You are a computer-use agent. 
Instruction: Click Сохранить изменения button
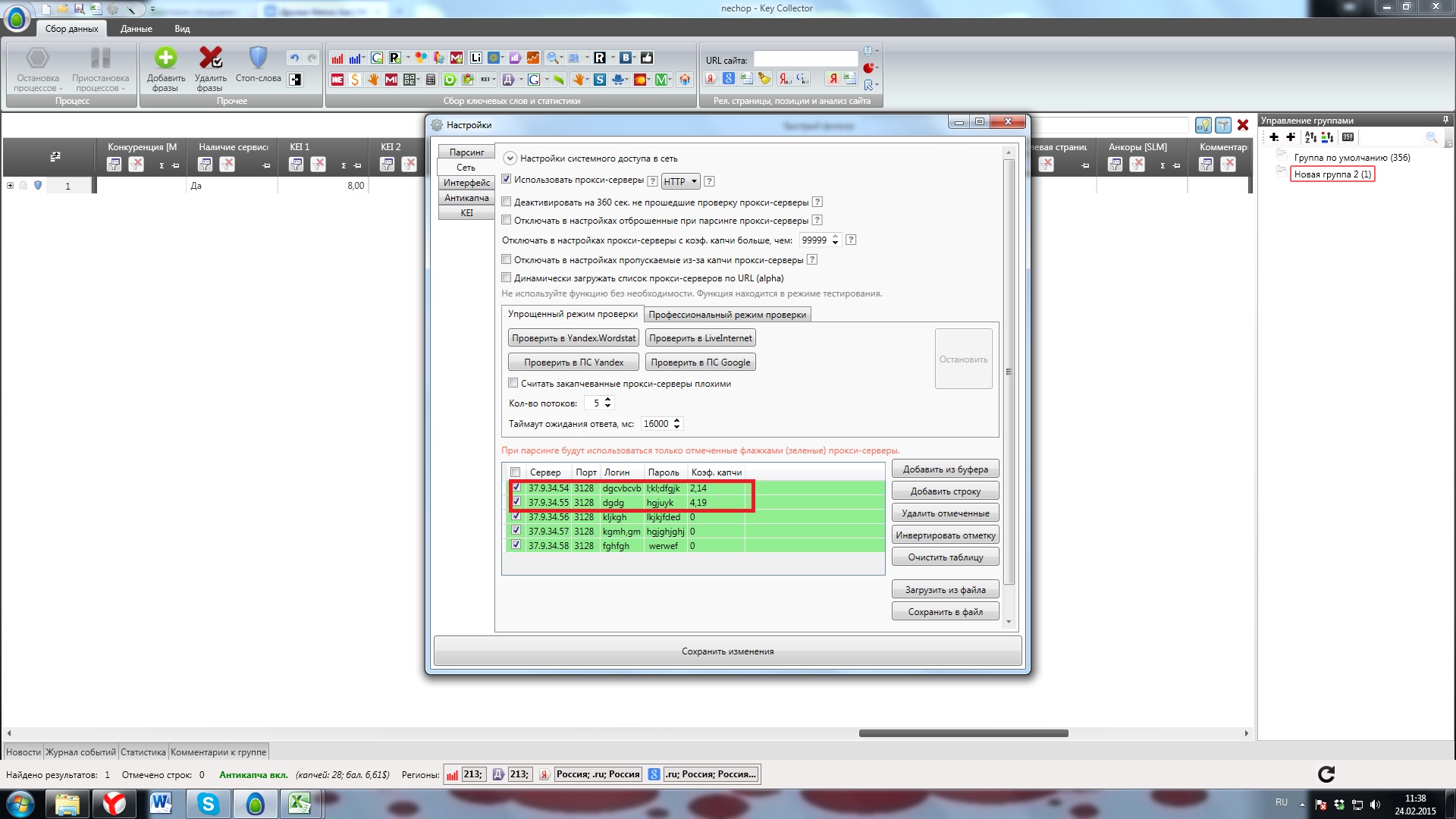[727, 651]
